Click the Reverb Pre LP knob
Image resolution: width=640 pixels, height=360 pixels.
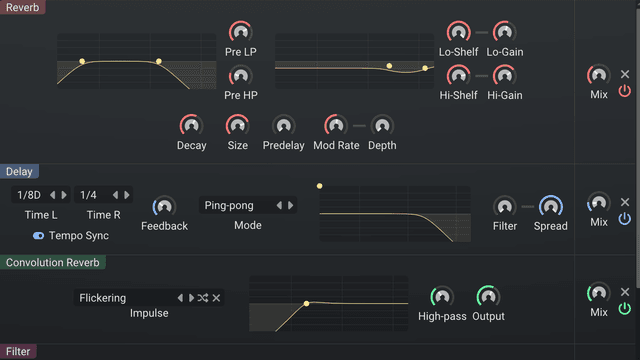tap(240, 32)
